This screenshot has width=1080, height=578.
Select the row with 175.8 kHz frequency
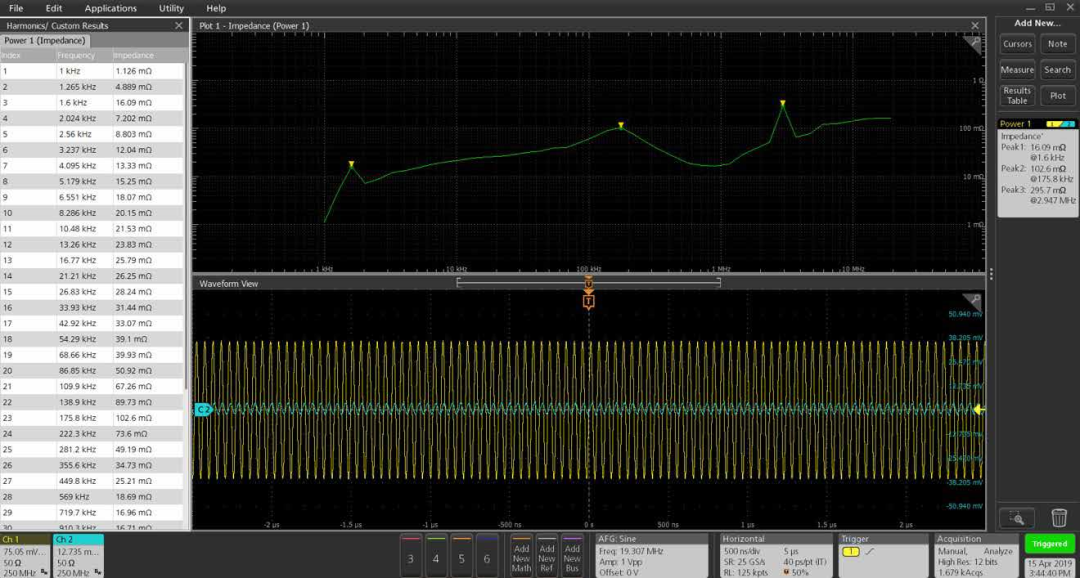[92, 418]
